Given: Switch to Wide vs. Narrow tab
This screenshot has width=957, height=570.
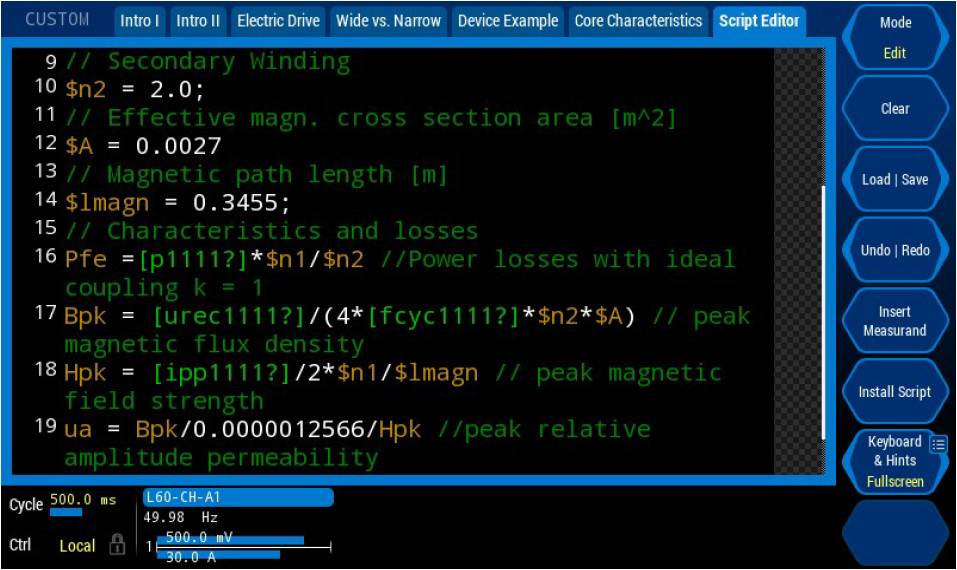Looking at the screenshot, I should click(388, 21).
